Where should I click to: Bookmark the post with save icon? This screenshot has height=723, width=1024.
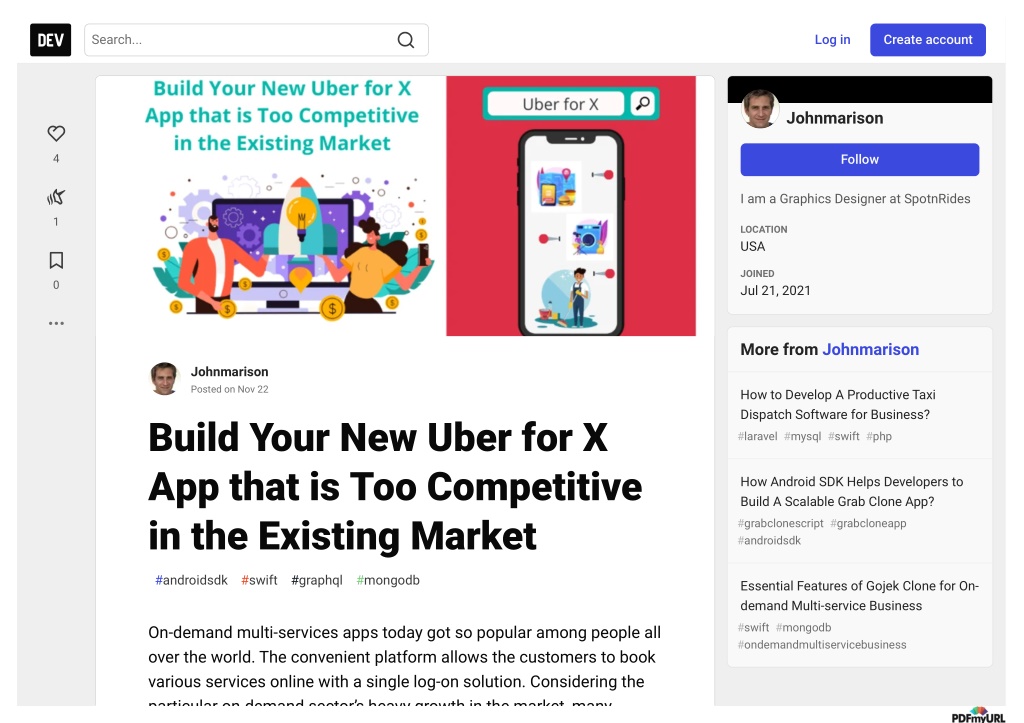[56, 260]
